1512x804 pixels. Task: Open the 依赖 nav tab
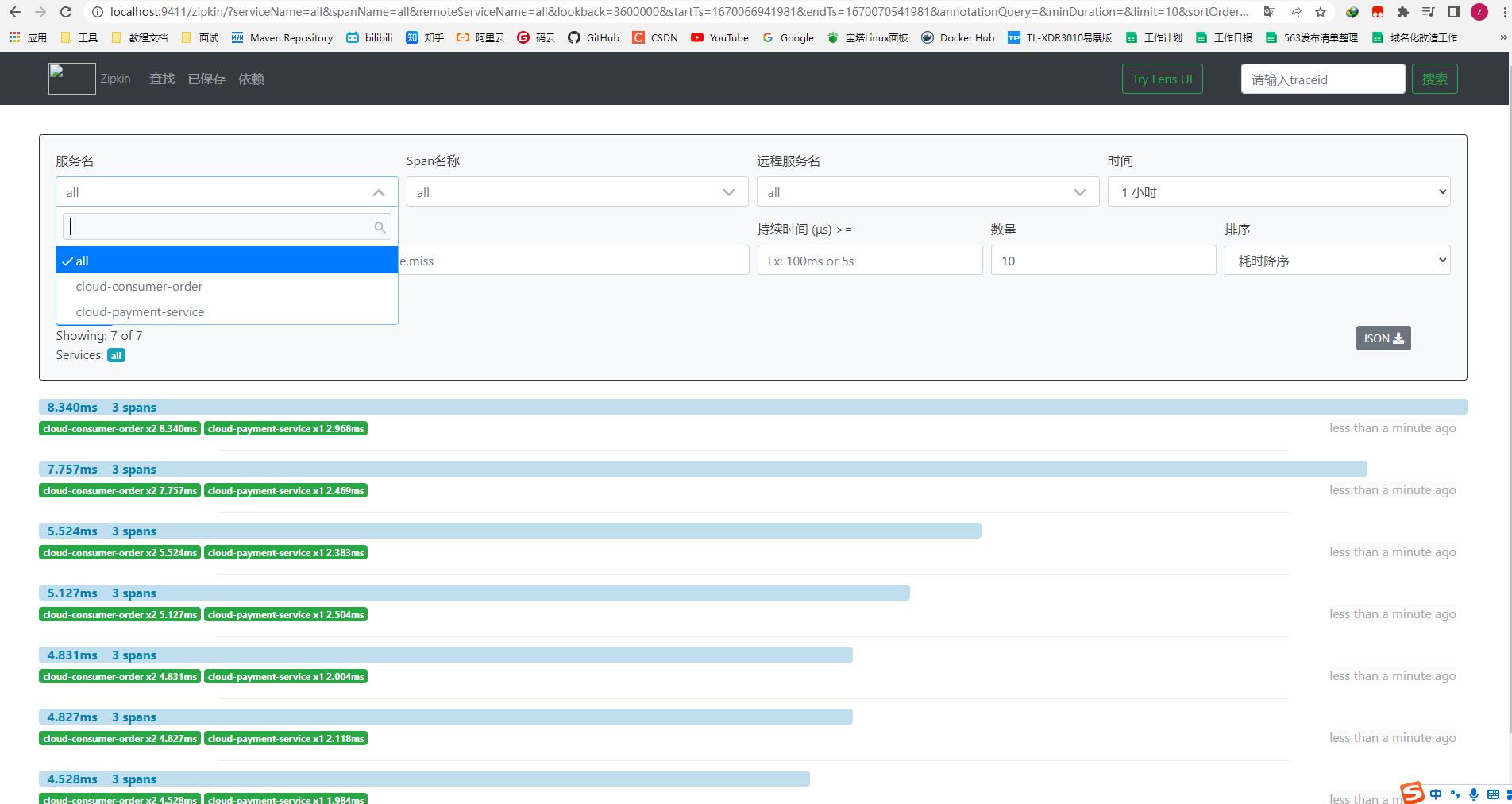[x=251, y=79]
